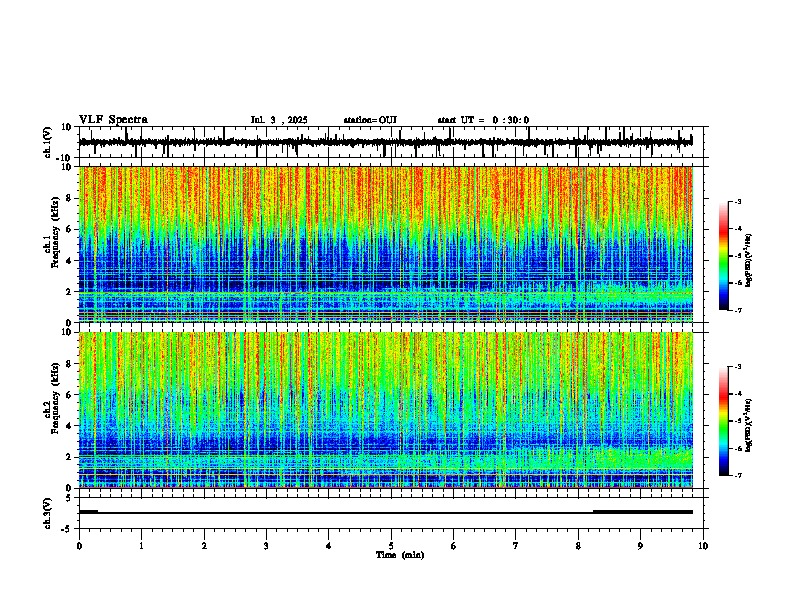The width and height of the screenshot is (792, 612).
Task: Click the ch.1 colorbar log(PSD) label
Action: coord(748,260)
